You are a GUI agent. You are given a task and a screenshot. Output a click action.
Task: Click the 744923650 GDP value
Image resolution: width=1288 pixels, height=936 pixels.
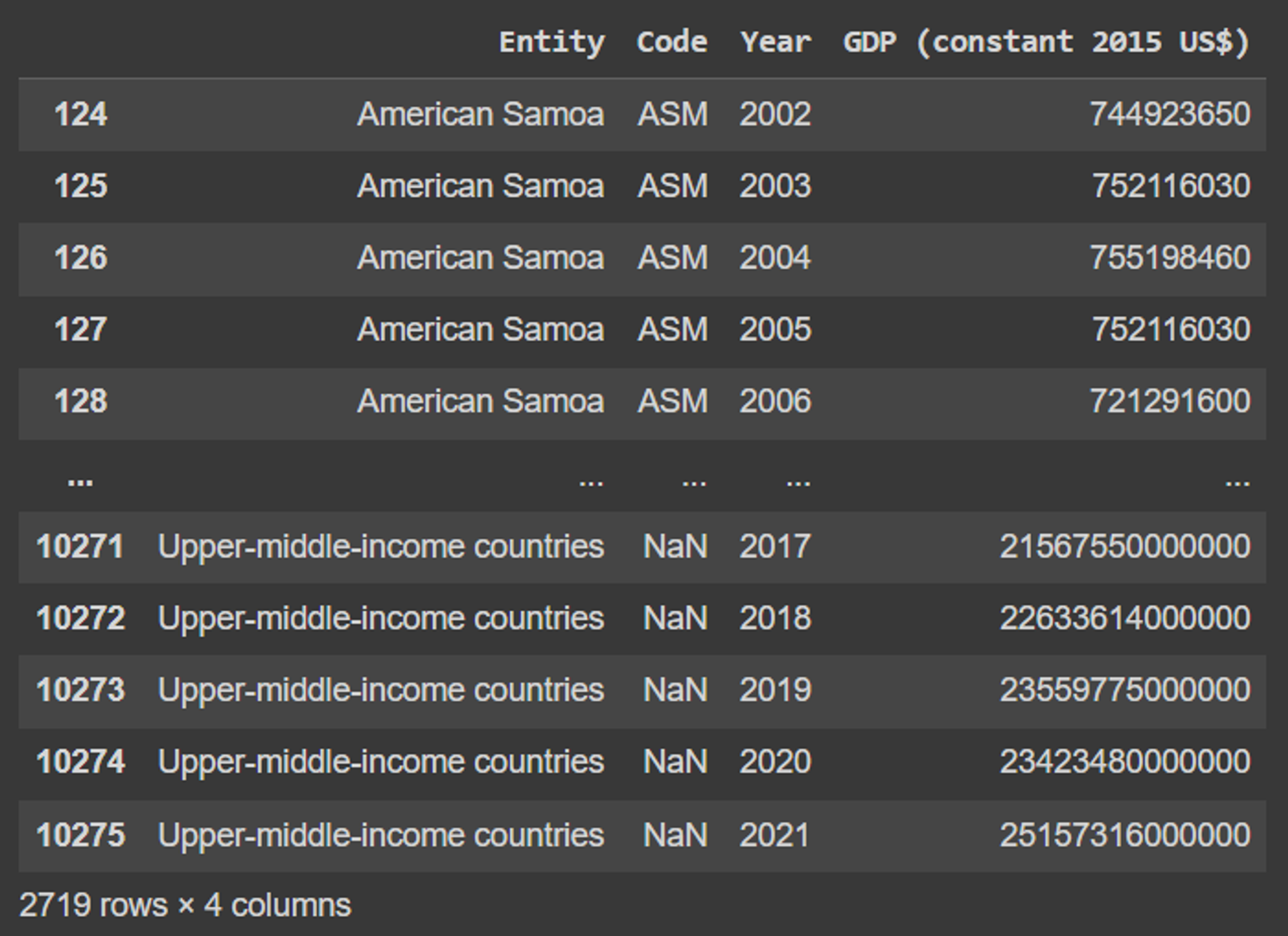point(1170,115)
